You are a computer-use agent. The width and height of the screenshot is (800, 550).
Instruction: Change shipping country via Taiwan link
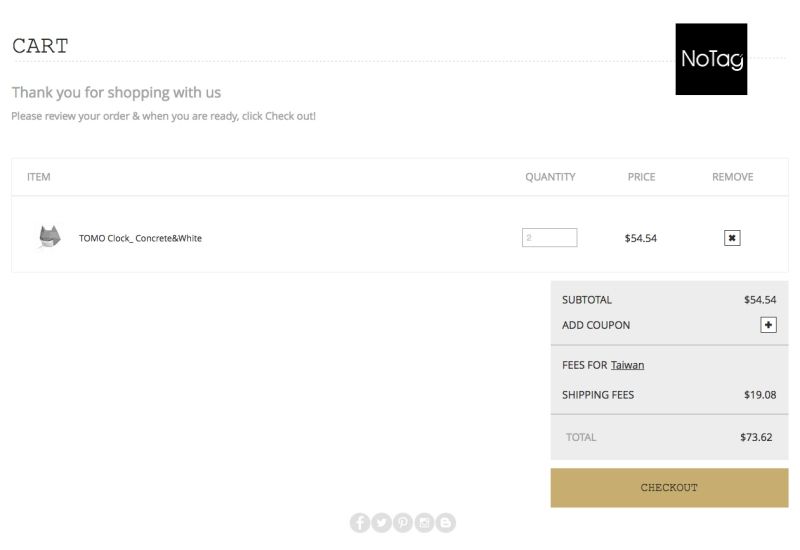[628, 365]
